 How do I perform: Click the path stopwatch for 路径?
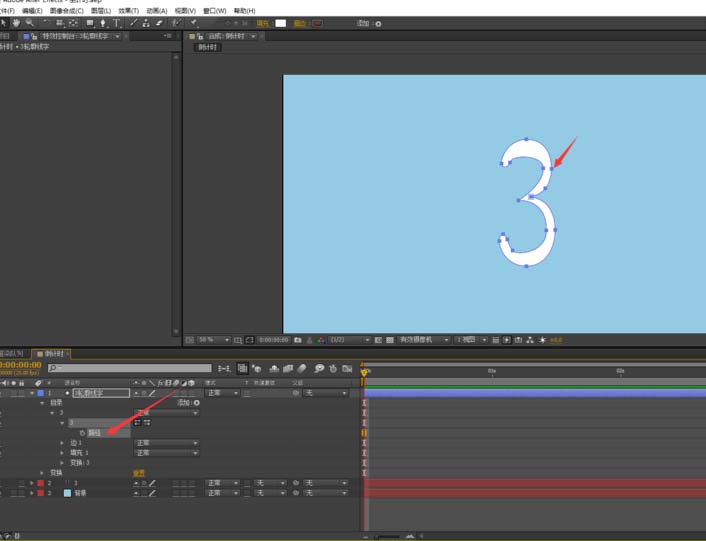(82, 433)
